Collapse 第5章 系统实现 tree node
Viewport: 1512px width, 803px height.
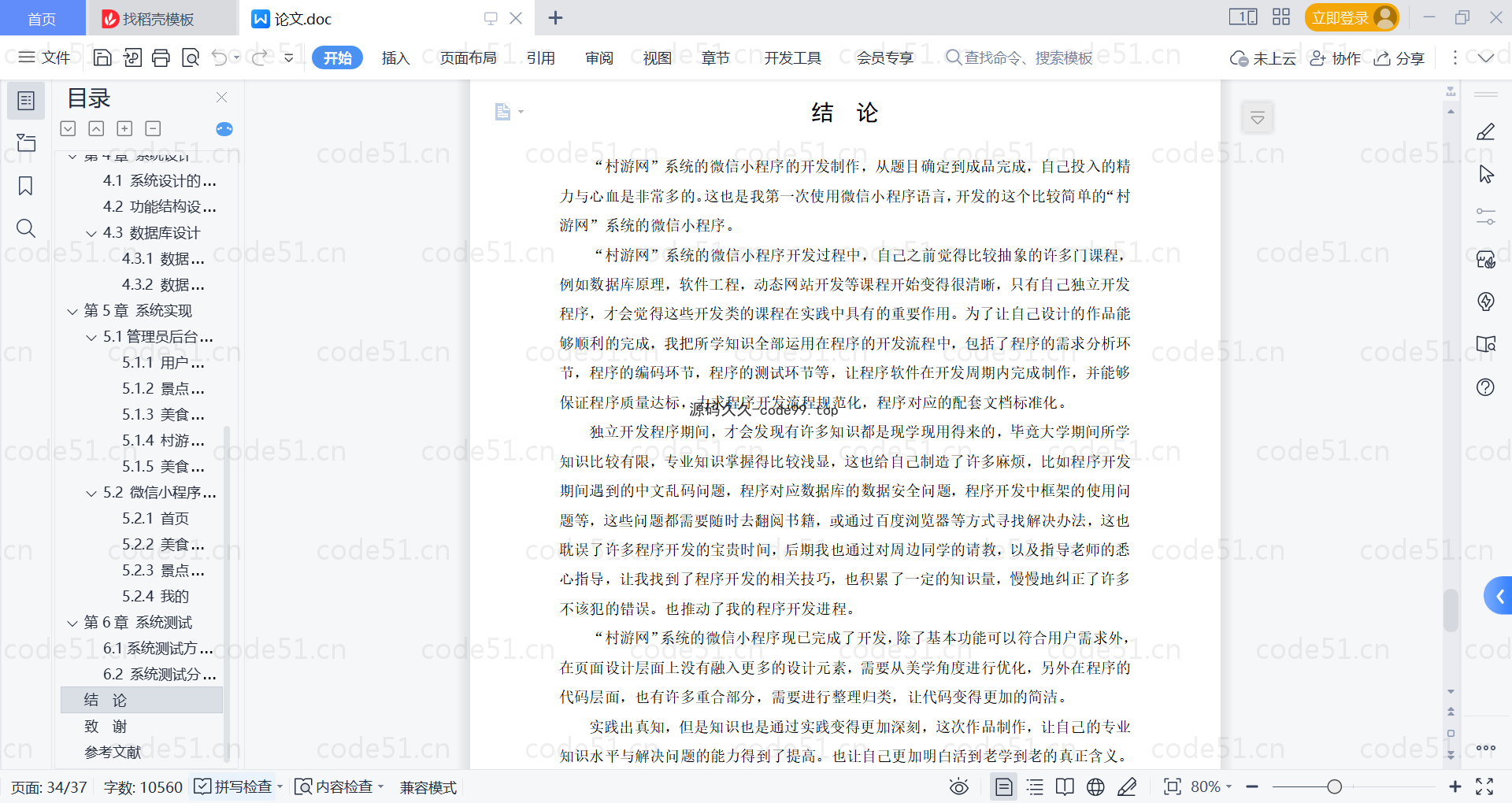(x=72, y=311)
